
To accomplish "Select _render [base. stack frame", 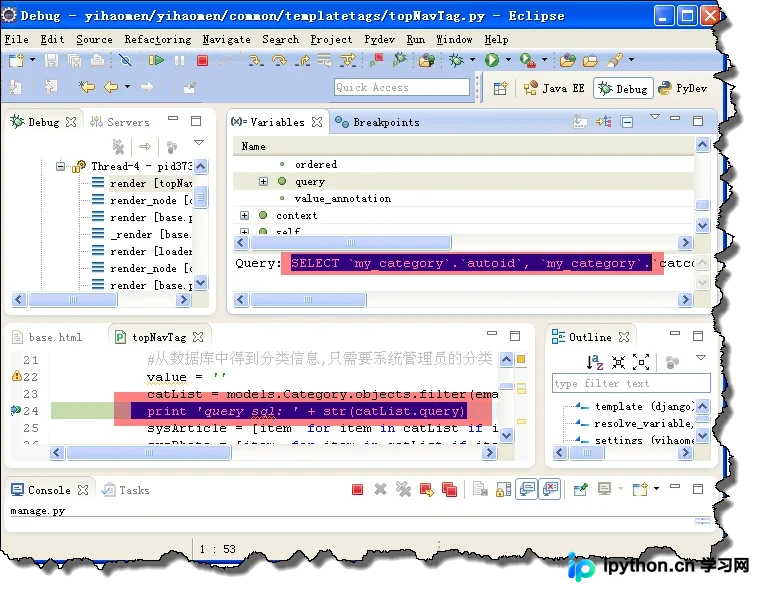I will coord(143,234).
